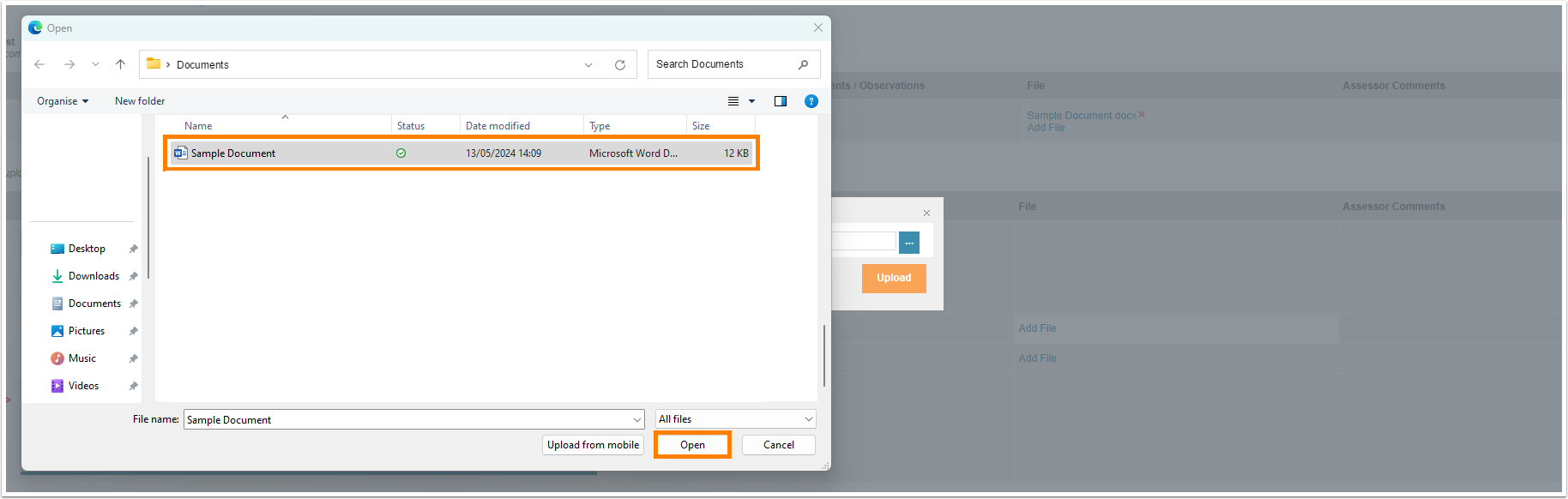The height and width of the screenshot is (499, 1568).
Task: Open the All files type dropdown
Action: click(x=735, y=419)
